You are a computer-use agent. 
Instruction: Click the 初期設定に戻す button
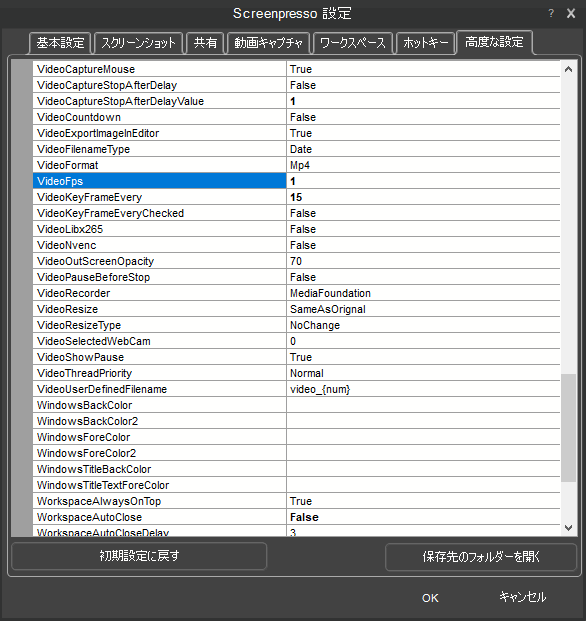click(139, 556)
